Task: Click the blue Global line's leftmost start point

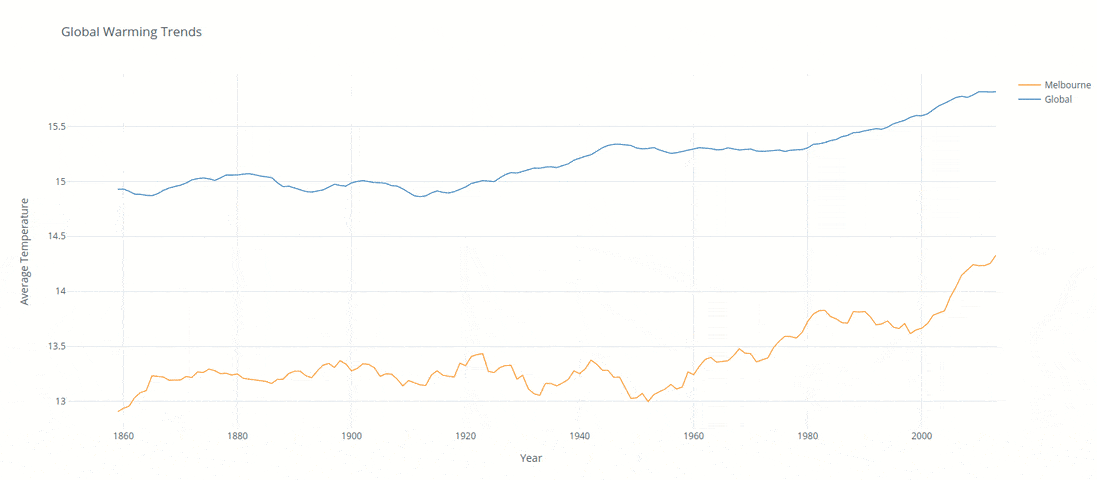Action: [x=118, y=189]
